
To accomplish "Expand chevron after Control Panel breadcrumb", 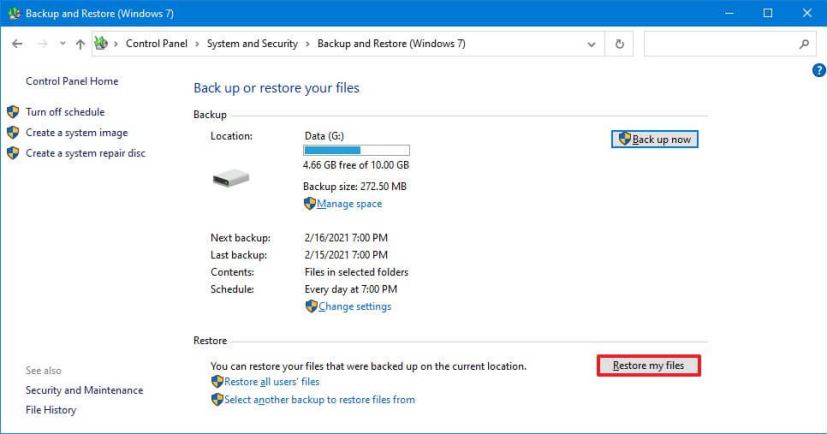I will pos(197,44).
